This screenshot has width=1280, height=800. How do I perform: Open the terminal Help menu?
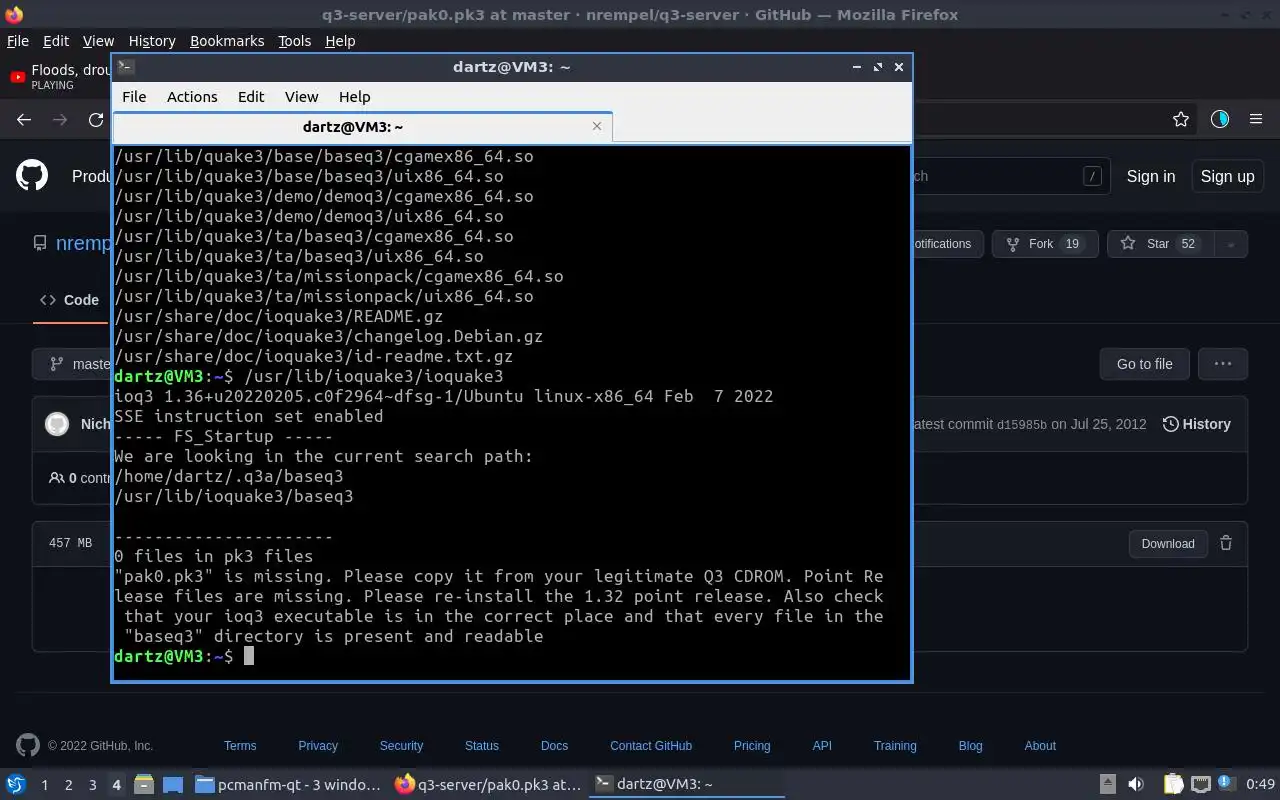(355, 97)
